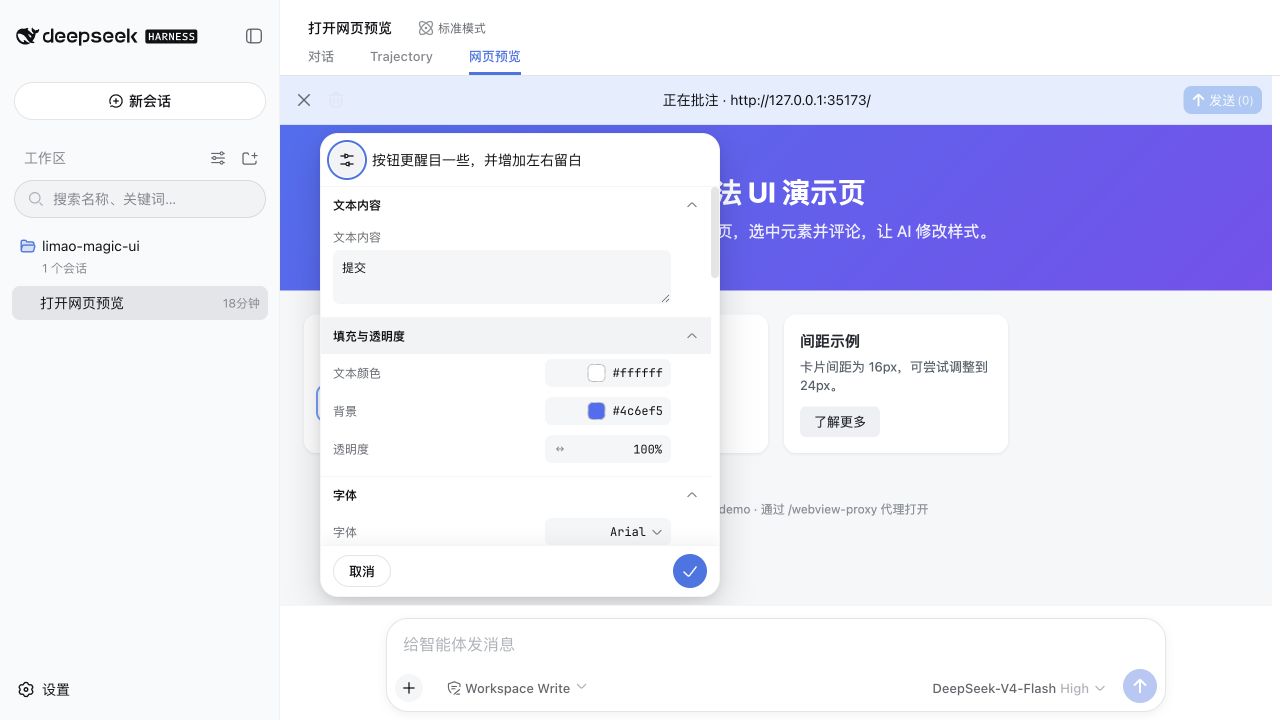Confirm annotation with blue checkmark button
The height and width of the screenshot is (720, 1280).
[x=690, y=571]
